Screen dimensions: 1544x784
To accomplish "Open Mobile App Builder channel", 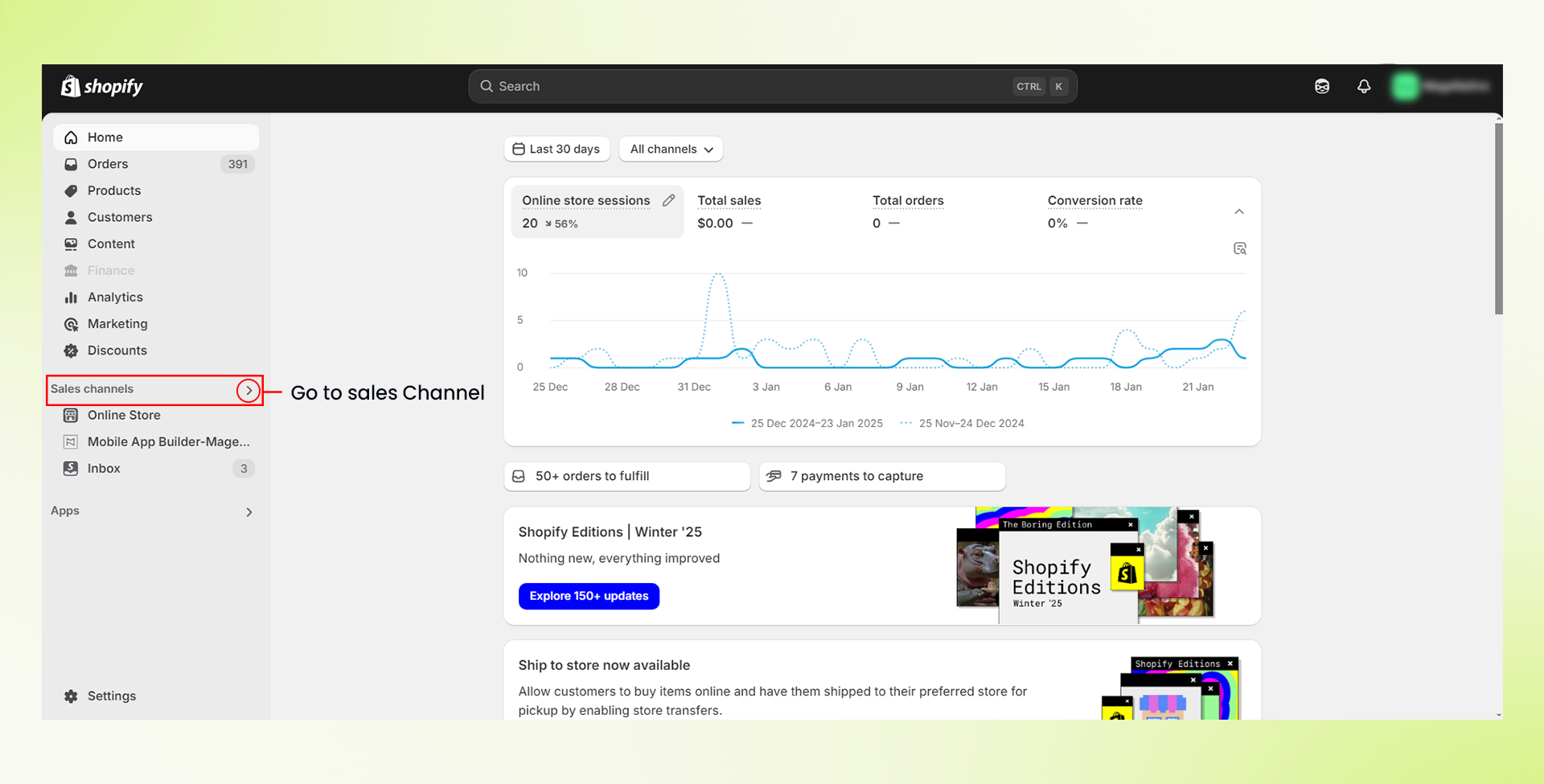I will click(168, 441).
